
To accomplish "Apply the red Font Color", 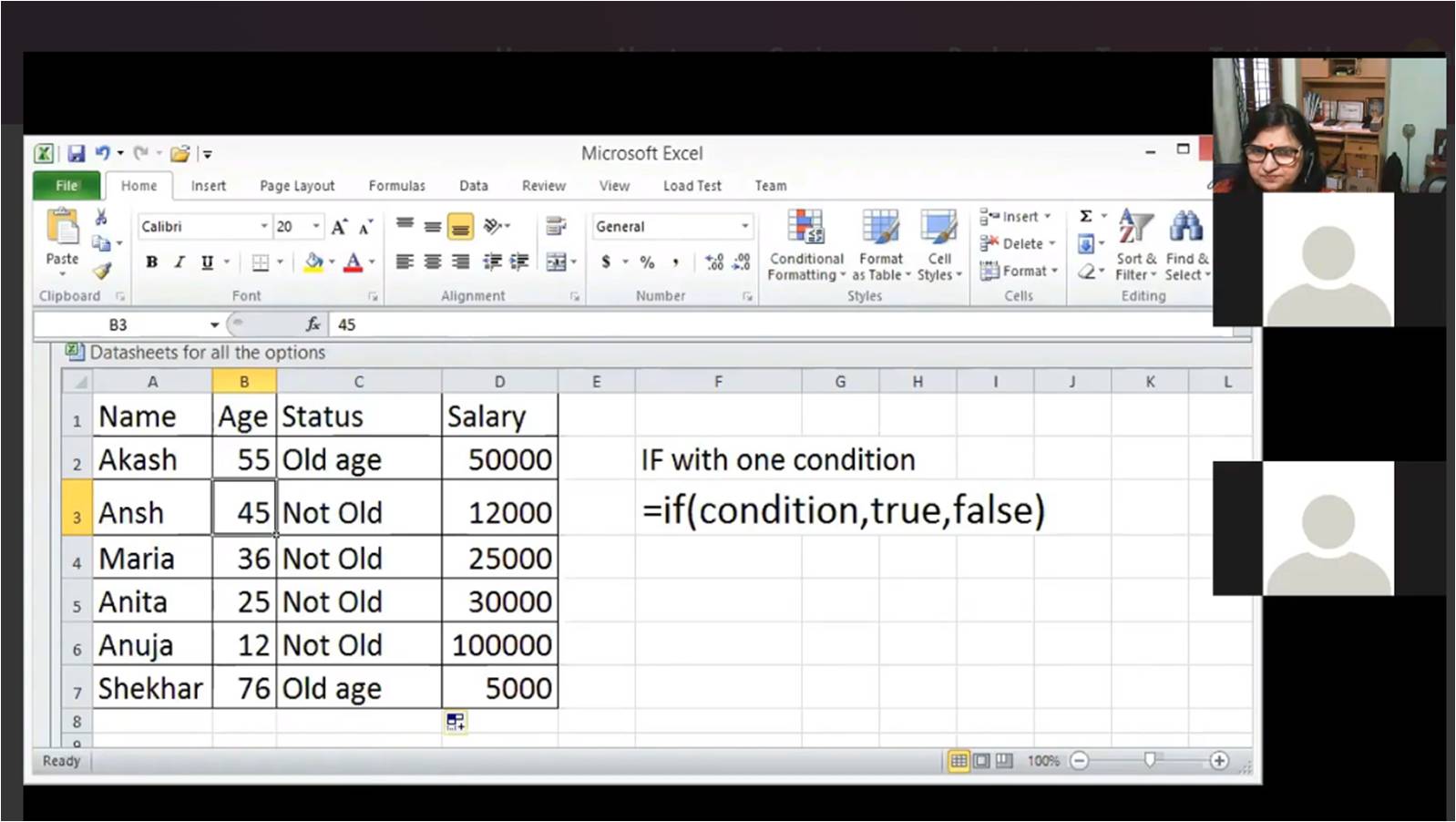I will (x=354, y=262).
